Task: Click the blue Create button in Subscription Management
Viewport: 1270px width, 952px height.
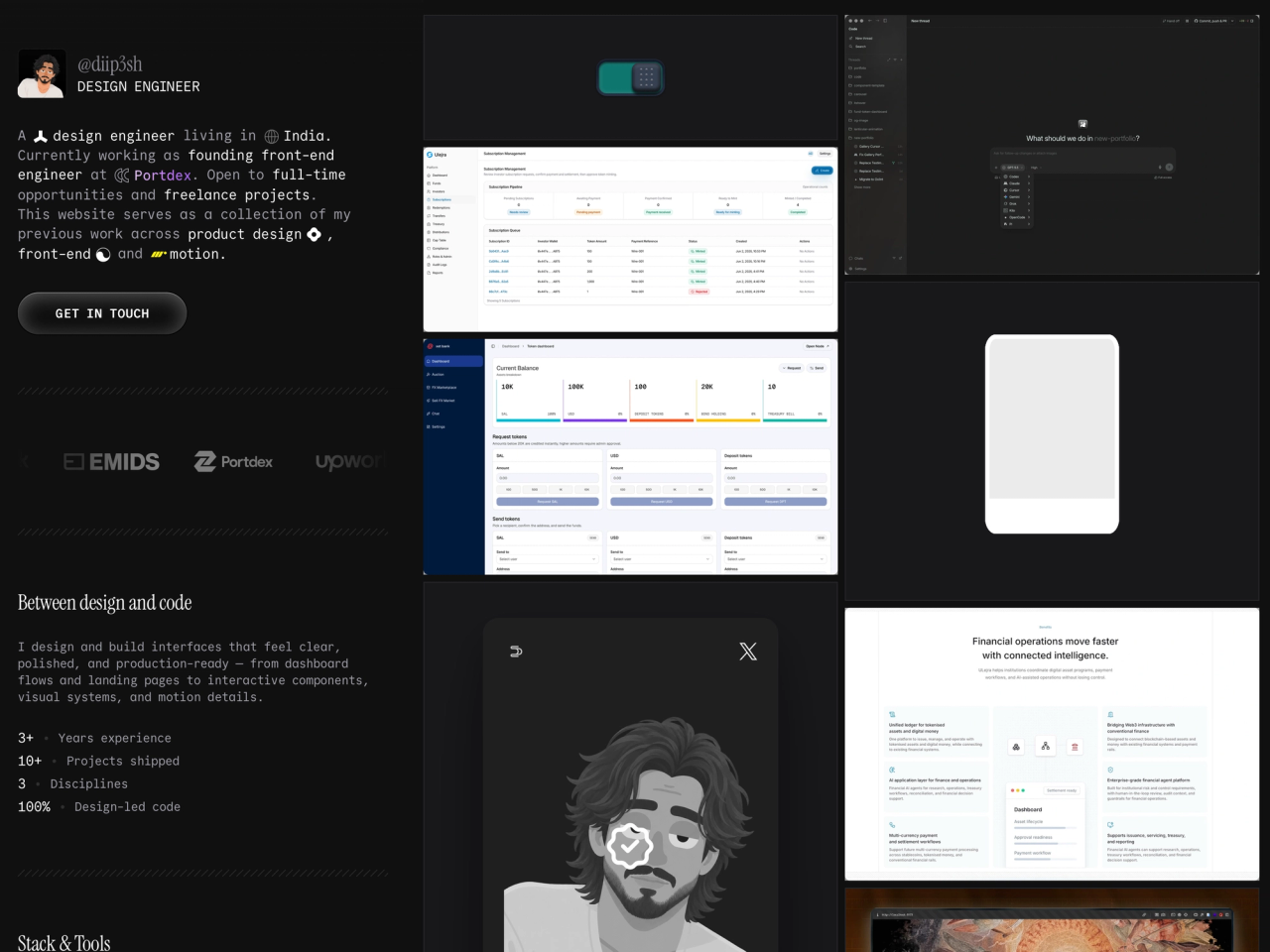Action: pyautogui.click(x=823, y=171)
